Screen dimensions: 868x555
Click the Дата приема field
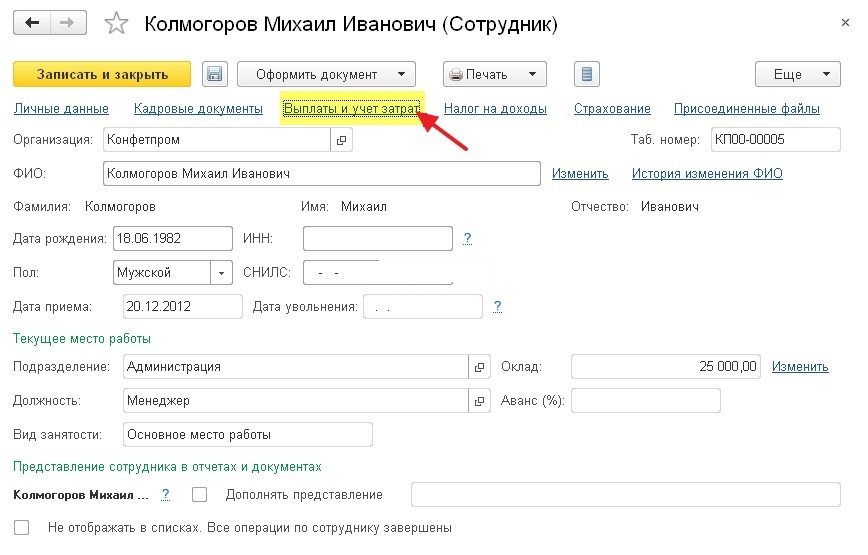(183, 307)
